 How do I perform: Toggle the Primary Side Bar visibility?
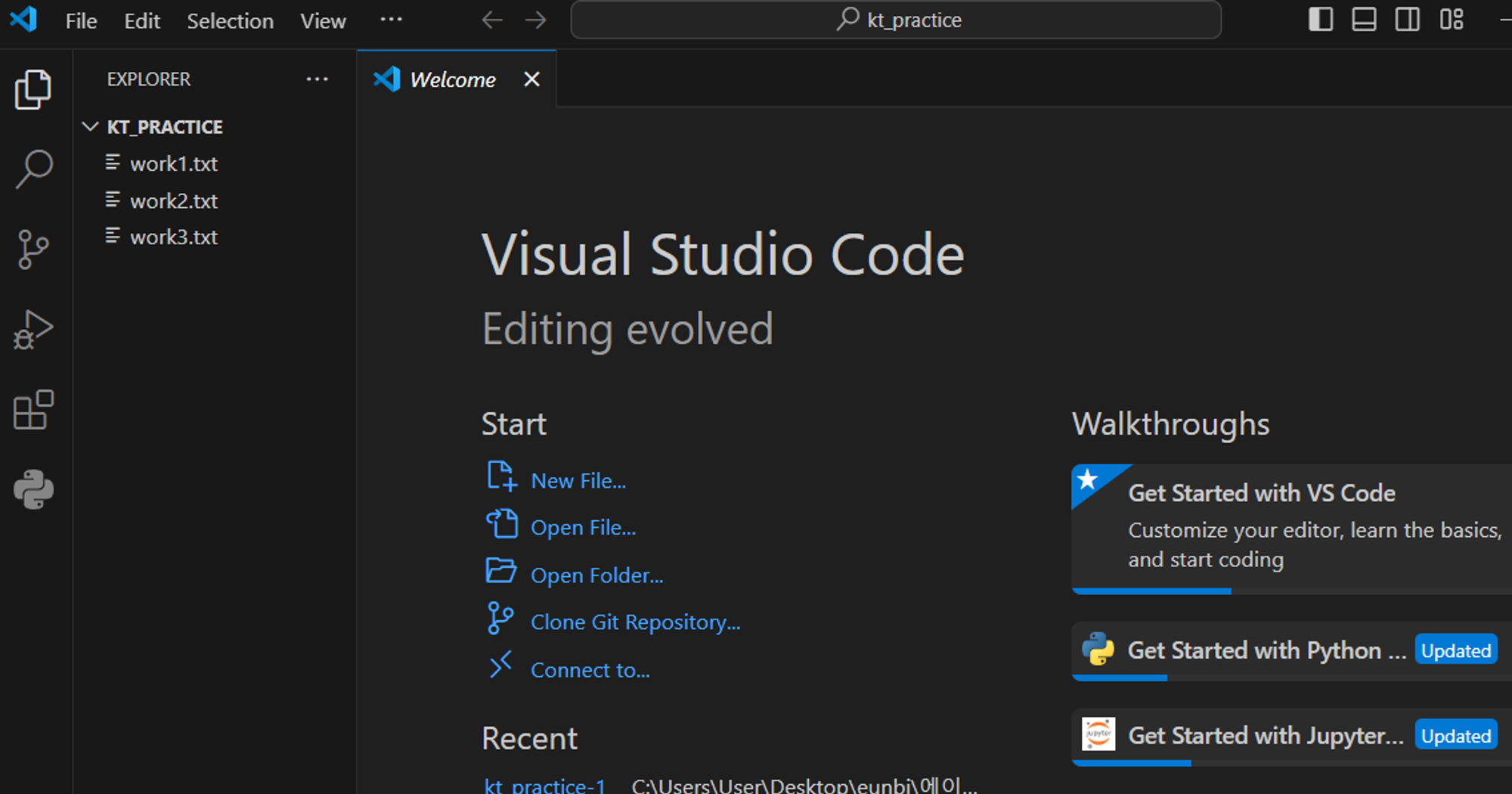pos(1321,19)
